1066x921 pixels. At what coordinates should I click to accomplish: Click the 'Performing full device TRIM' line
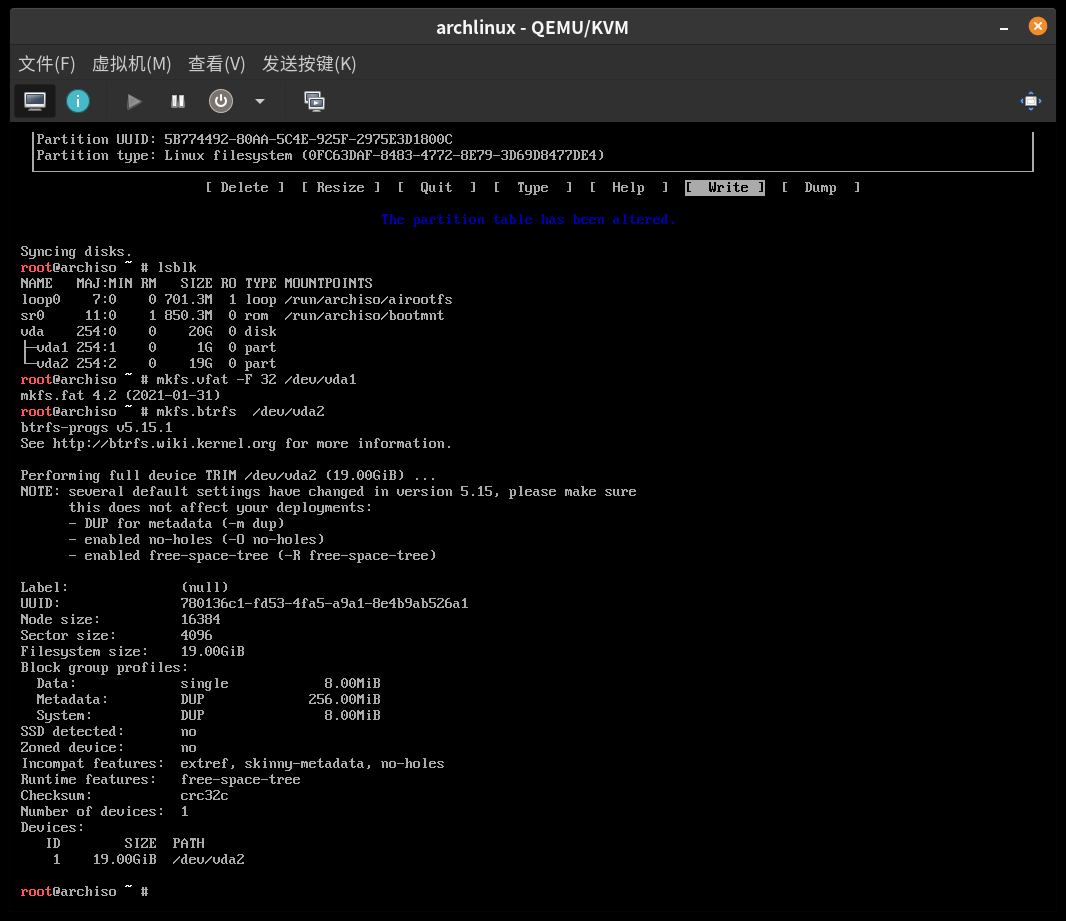[x=228, y=476]
